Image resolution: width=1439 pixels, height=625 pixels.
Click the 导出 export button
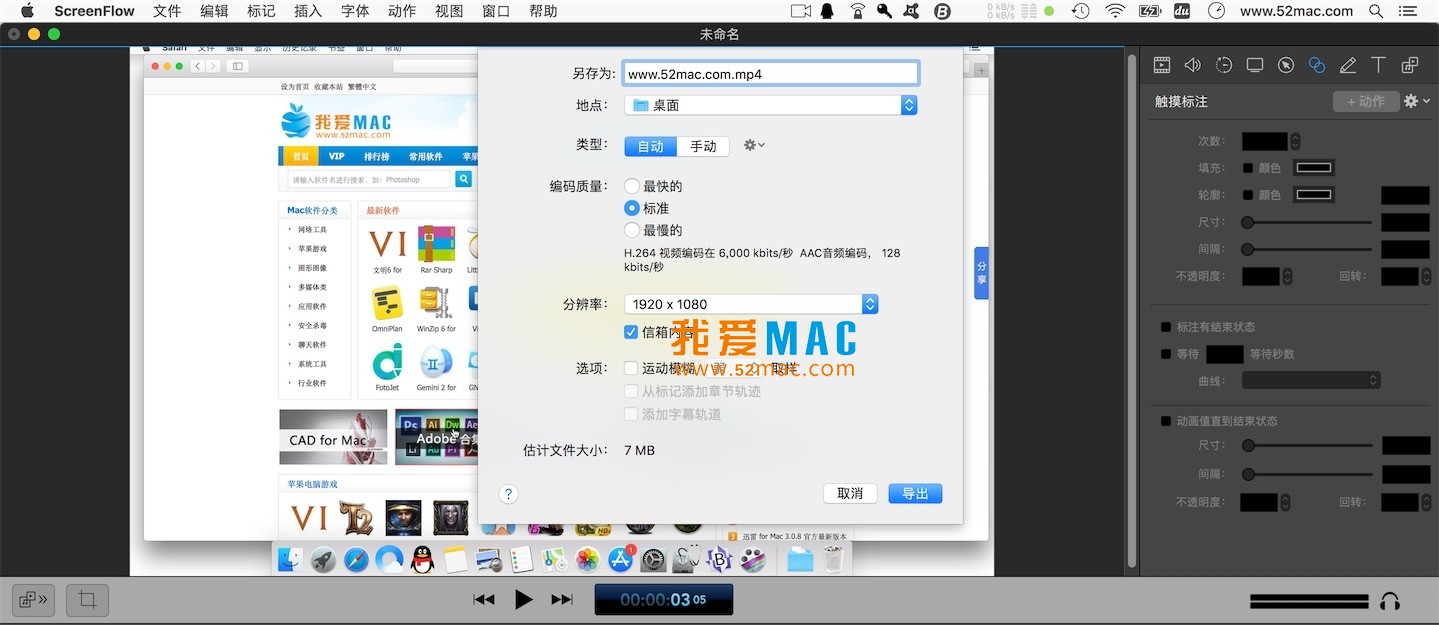[x=915, y=493]
